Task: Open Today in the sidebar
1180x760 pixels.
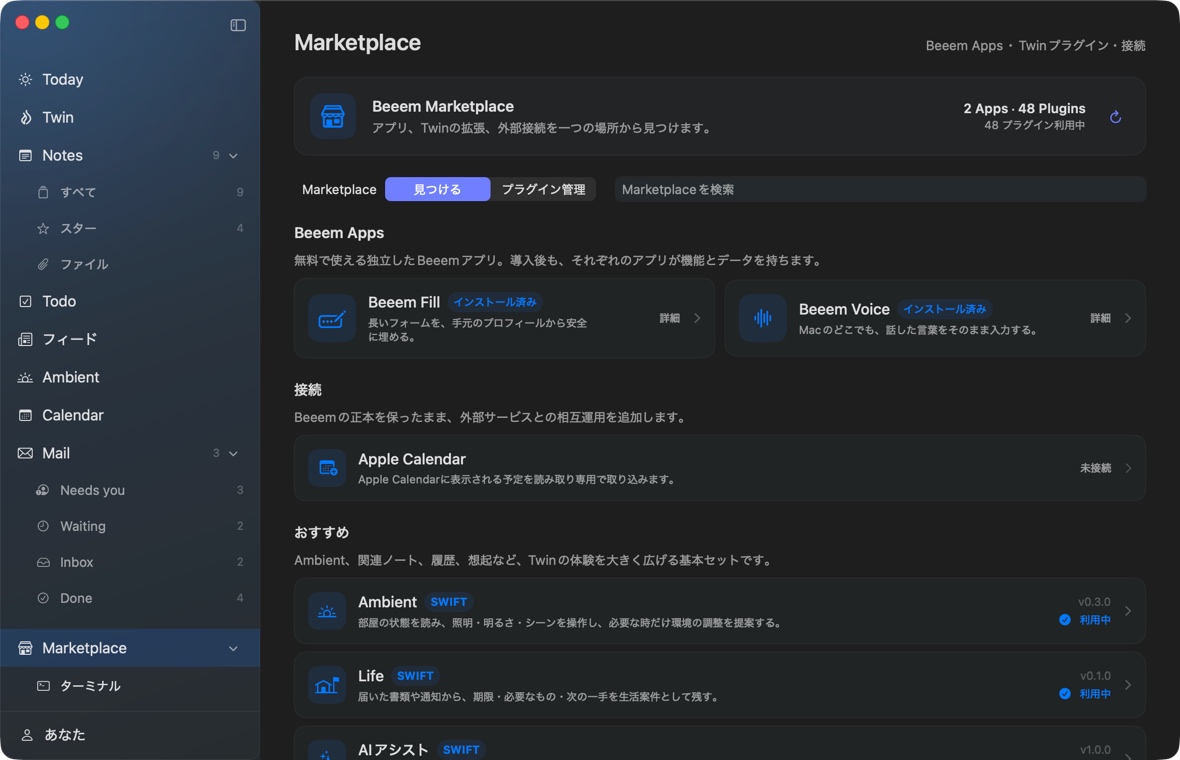Action: pos(130,79)
